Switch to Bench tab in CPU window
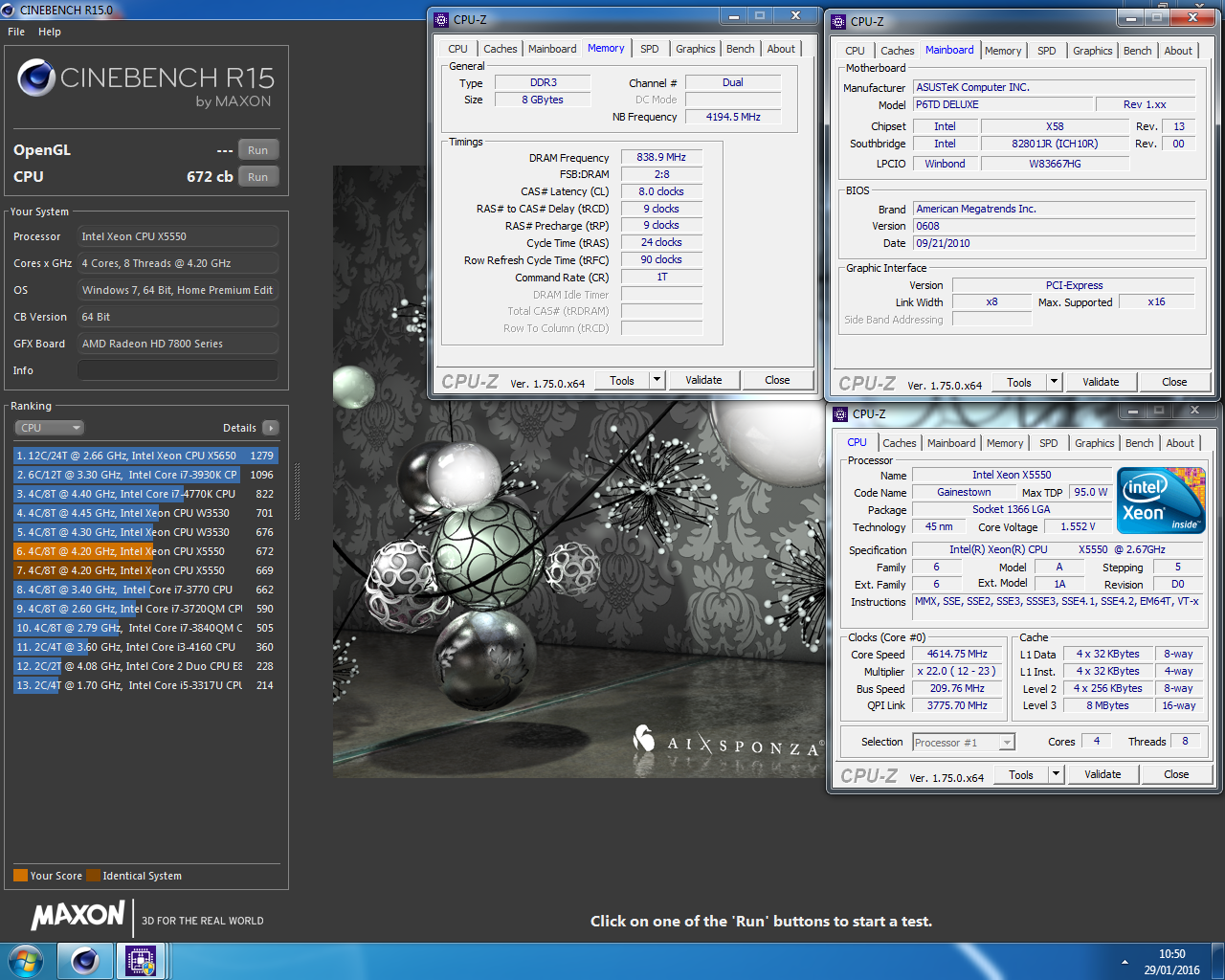 click(x=1139, y=443)
